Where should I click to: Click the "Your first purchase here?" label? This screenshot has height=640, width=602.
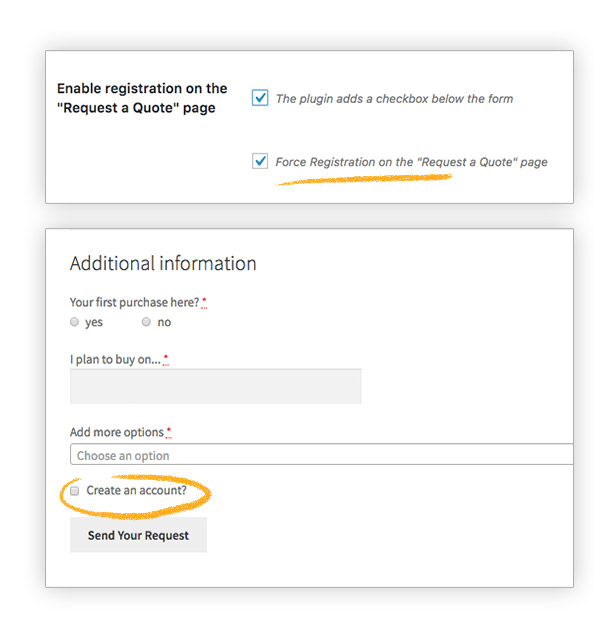coord(134,302)
